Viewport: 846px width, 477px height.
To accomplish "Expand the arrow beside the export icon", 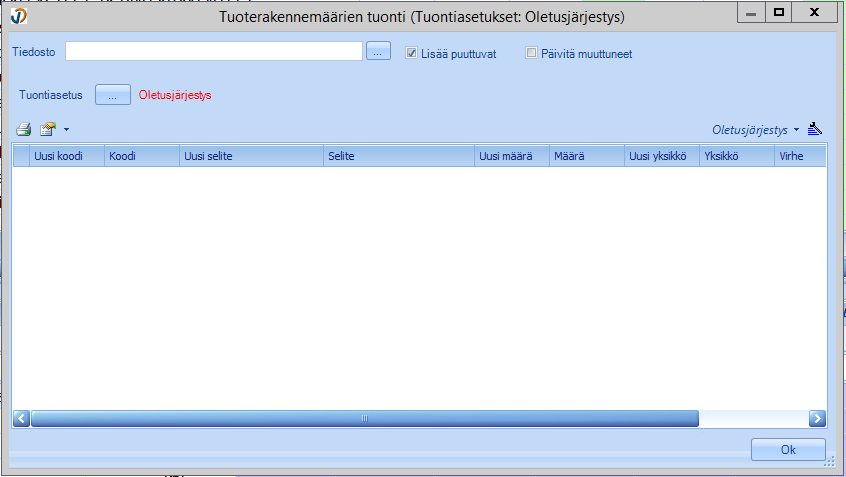I will (x=66, y=130).
